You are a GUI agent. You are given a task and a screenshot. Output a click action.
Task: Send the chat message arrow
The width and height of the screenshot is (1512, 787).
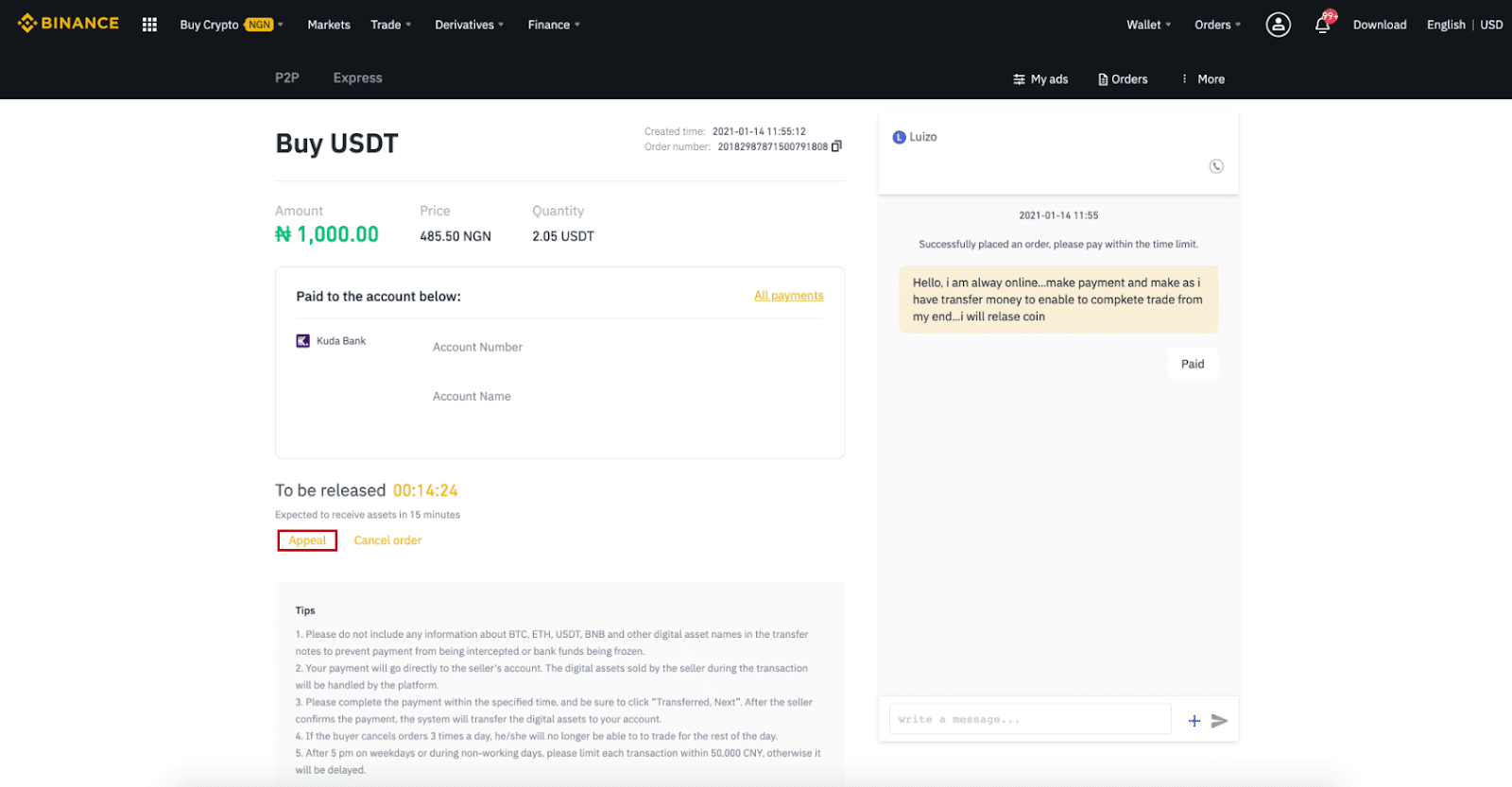click(1219, 721)
